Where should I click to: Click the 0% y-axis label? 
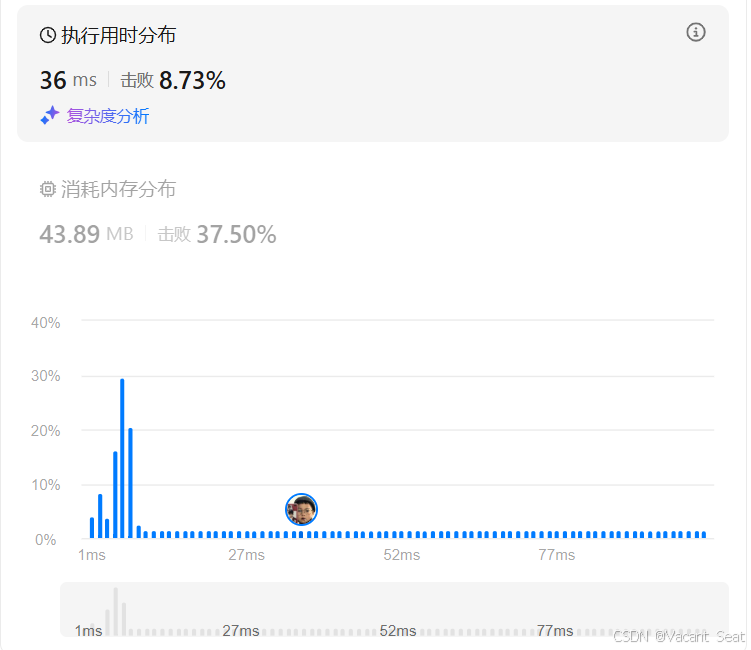(46, 540)
